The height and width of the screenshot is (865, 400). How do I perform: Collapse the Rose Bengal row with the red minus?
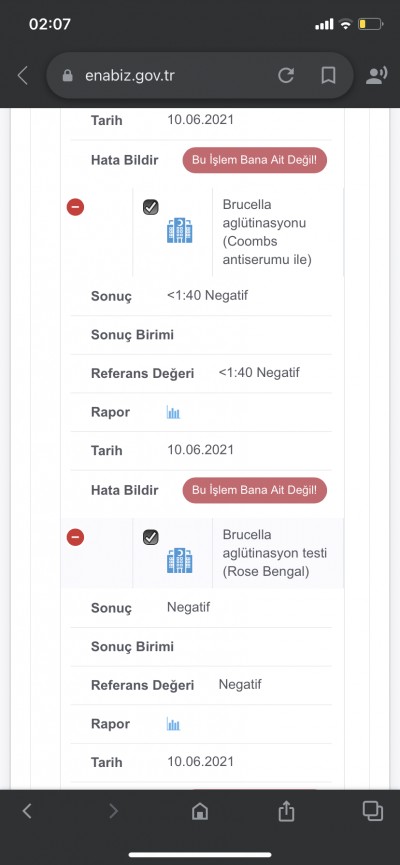[76, 537]
